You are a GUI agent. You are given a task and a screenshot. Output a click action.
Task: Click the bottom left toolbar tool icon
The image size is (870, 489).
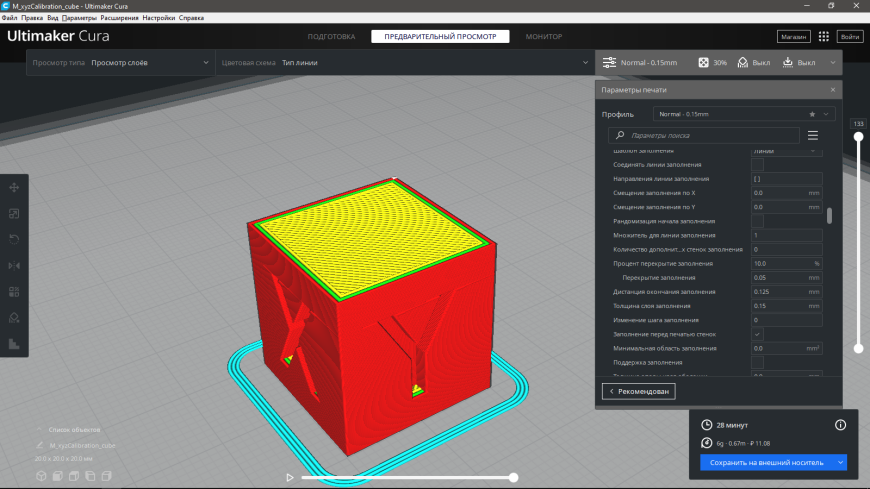pos(14,344)
